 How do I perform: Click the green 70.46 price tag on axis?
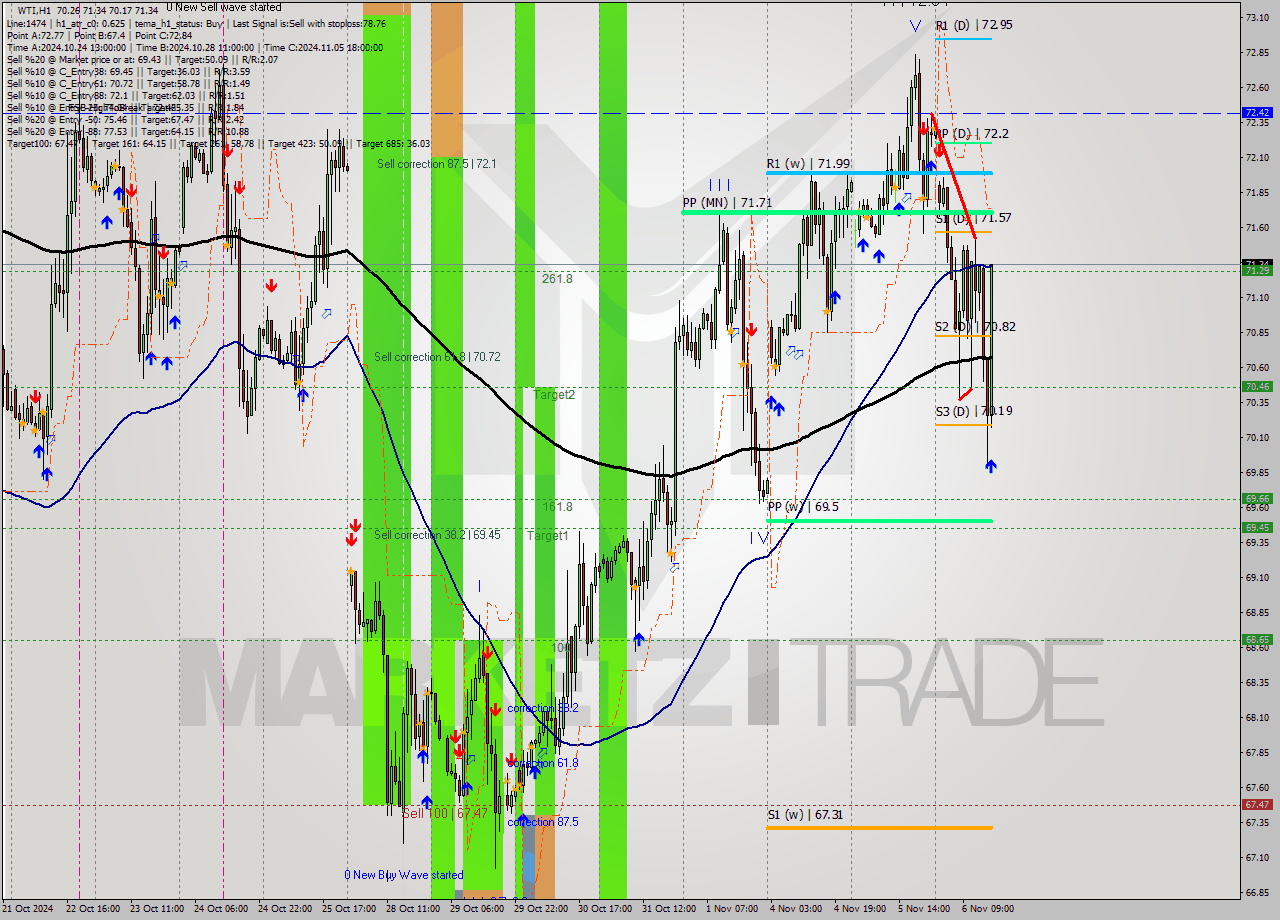pyautogui.click(x=1258, y=387)
